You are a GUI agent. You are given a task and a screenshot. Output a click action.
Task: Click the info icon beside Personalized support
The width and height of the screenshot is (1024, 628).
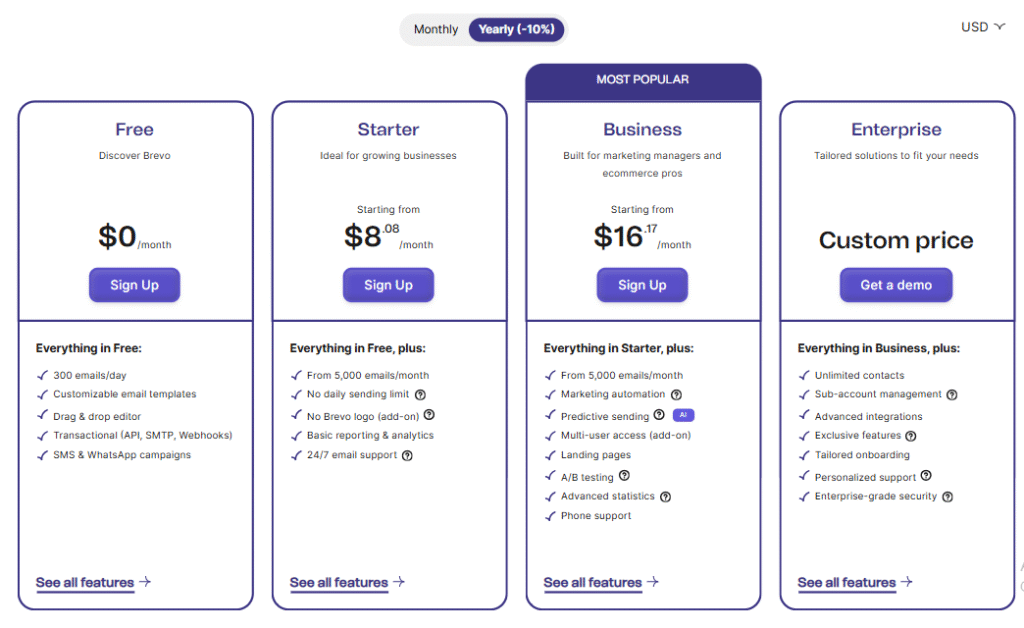(x=926, y=475)
